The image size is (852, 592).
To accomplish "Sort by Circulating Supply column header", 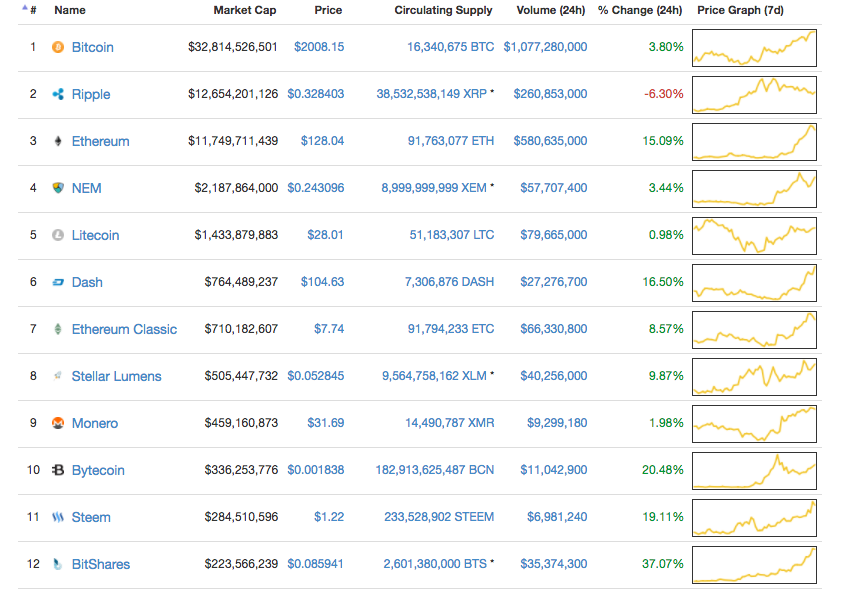I will point(443,10).
